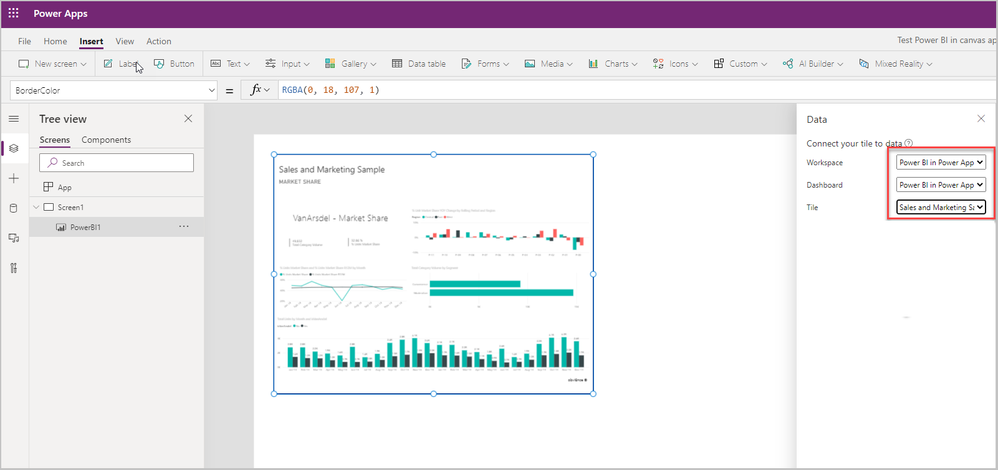Image resolution: width=998 pixels, height=470 pixels.
Task: Close the Tree view panel
Action: 188,118
